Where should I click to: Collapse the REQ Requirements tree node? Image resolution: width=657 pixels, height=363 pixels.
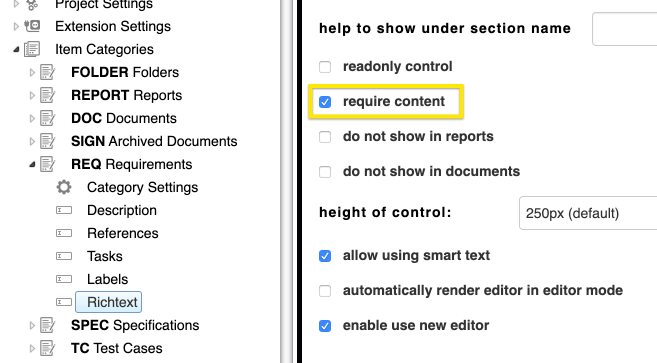(32, 165)
